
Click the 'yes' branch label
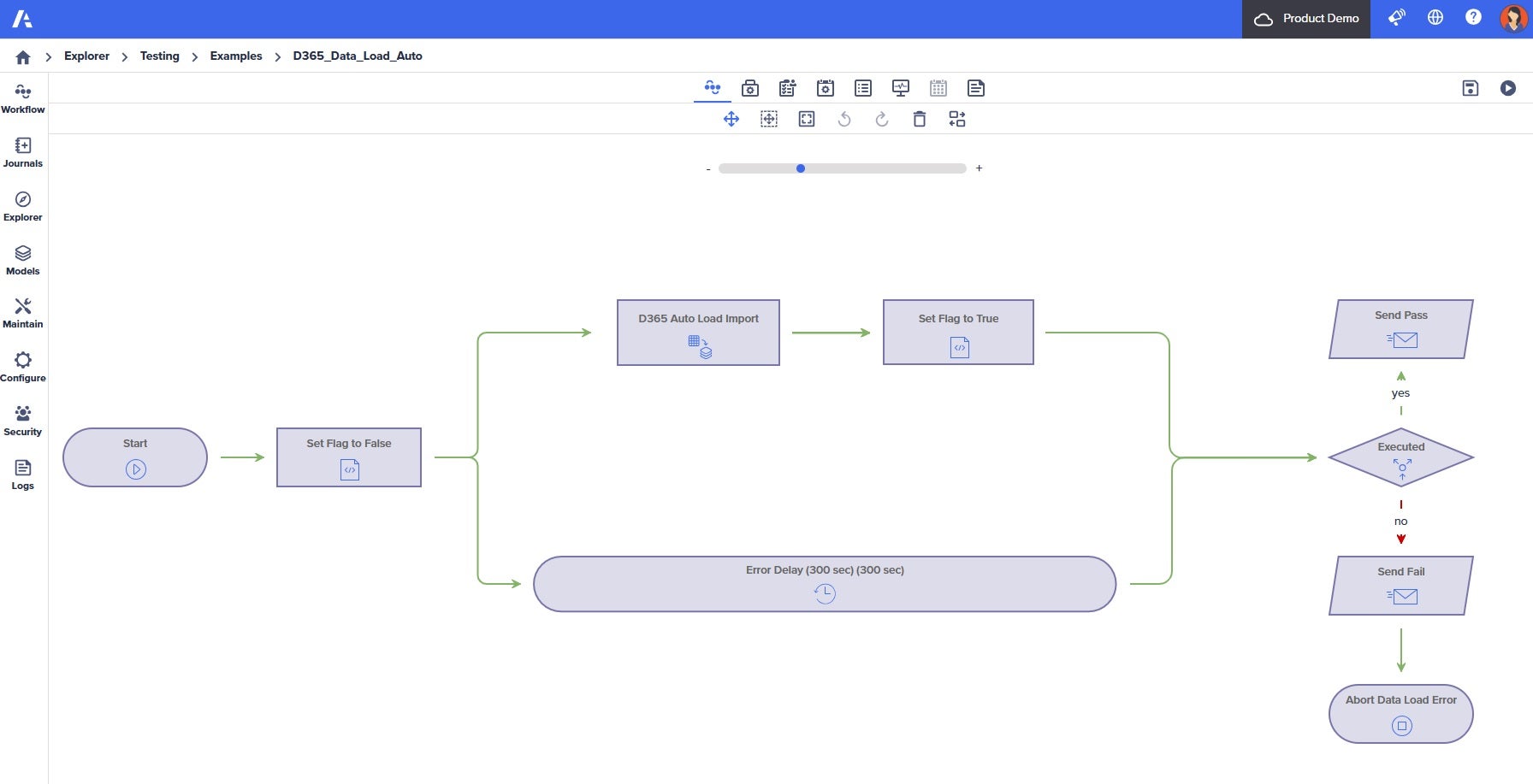pos(1400,393)
